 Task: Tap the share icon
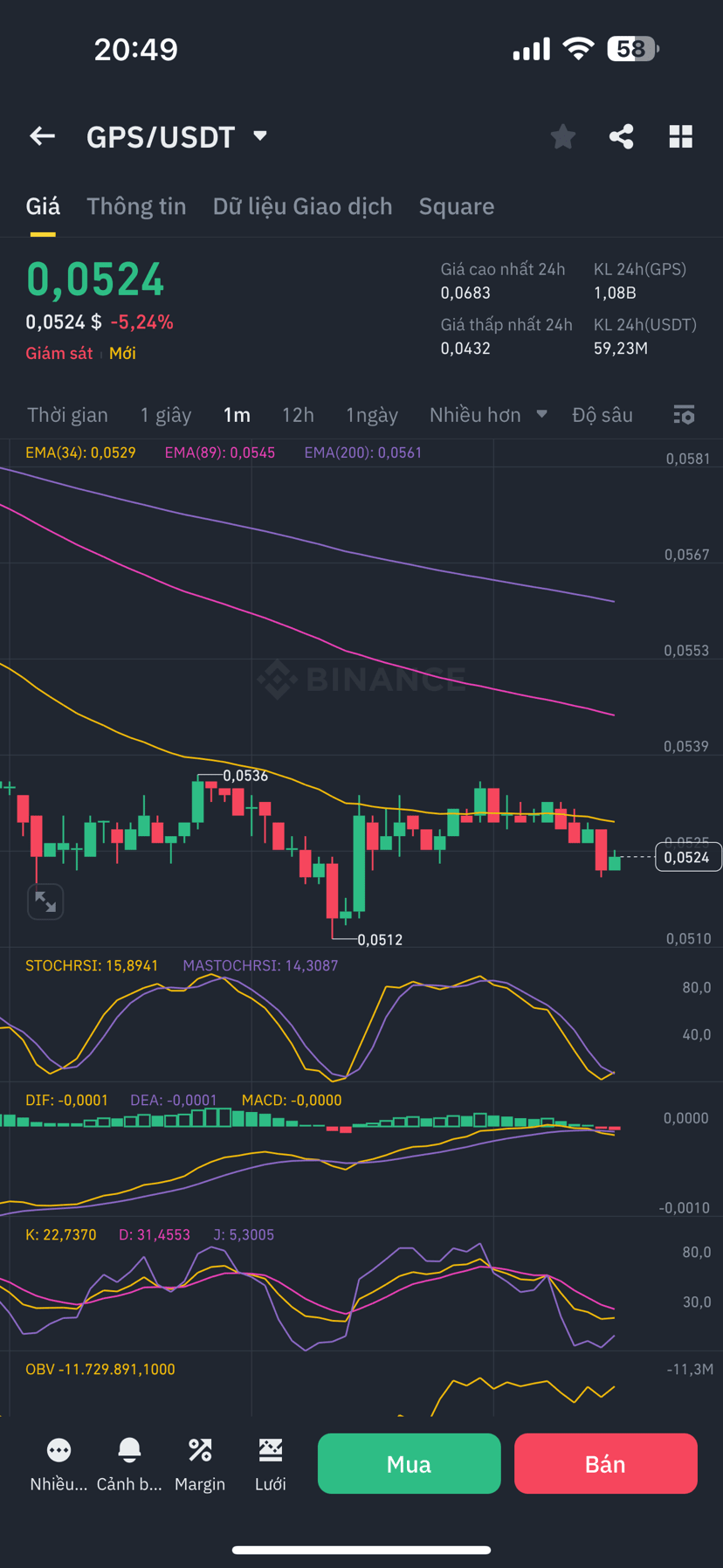(x=621, y=136)
